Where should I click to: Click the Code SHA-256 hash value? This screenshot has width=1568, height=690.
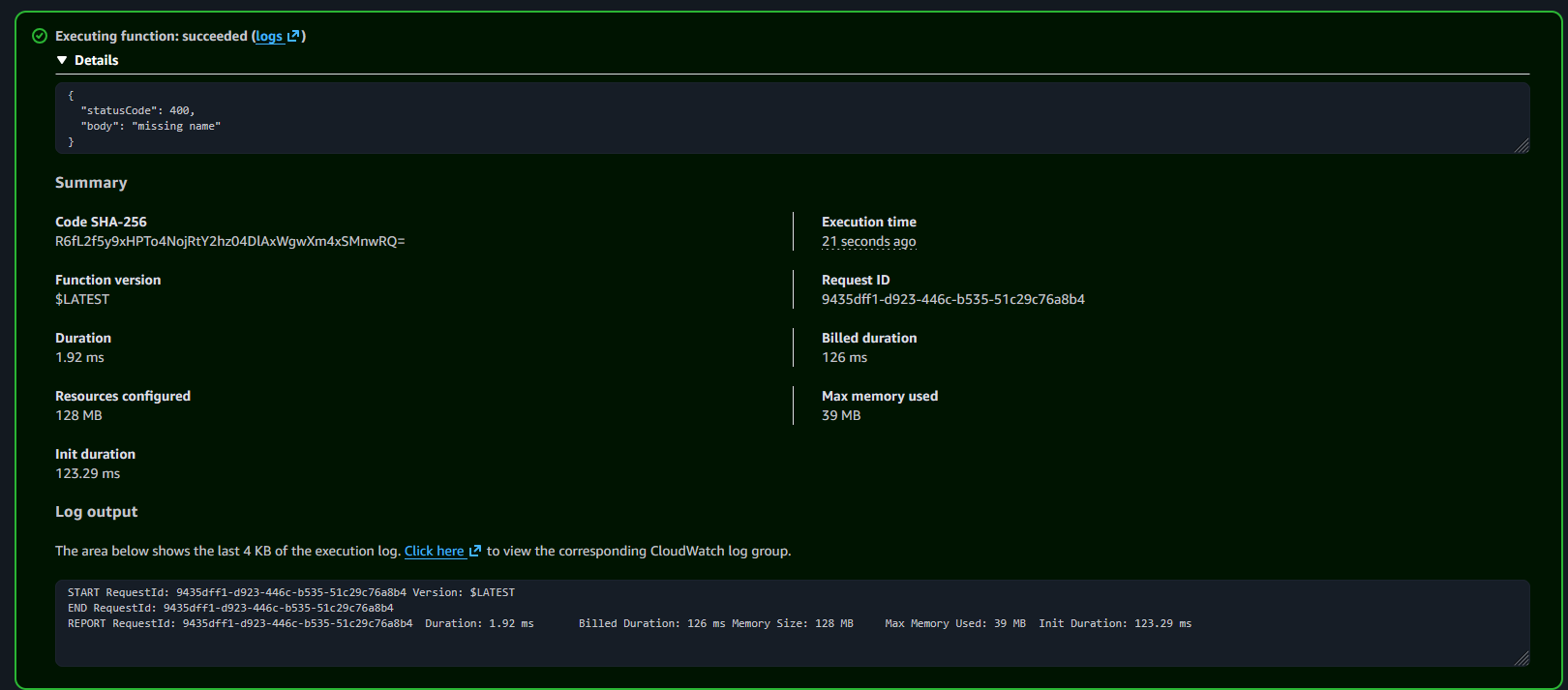(229, 241)
